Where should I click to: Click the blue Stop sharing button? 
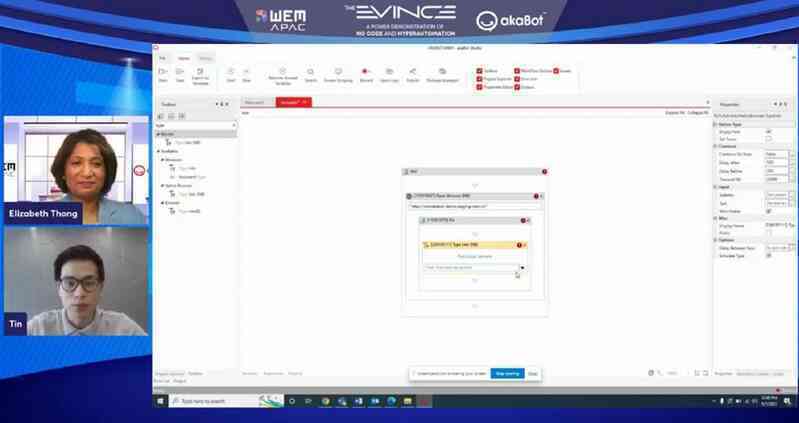507,374
